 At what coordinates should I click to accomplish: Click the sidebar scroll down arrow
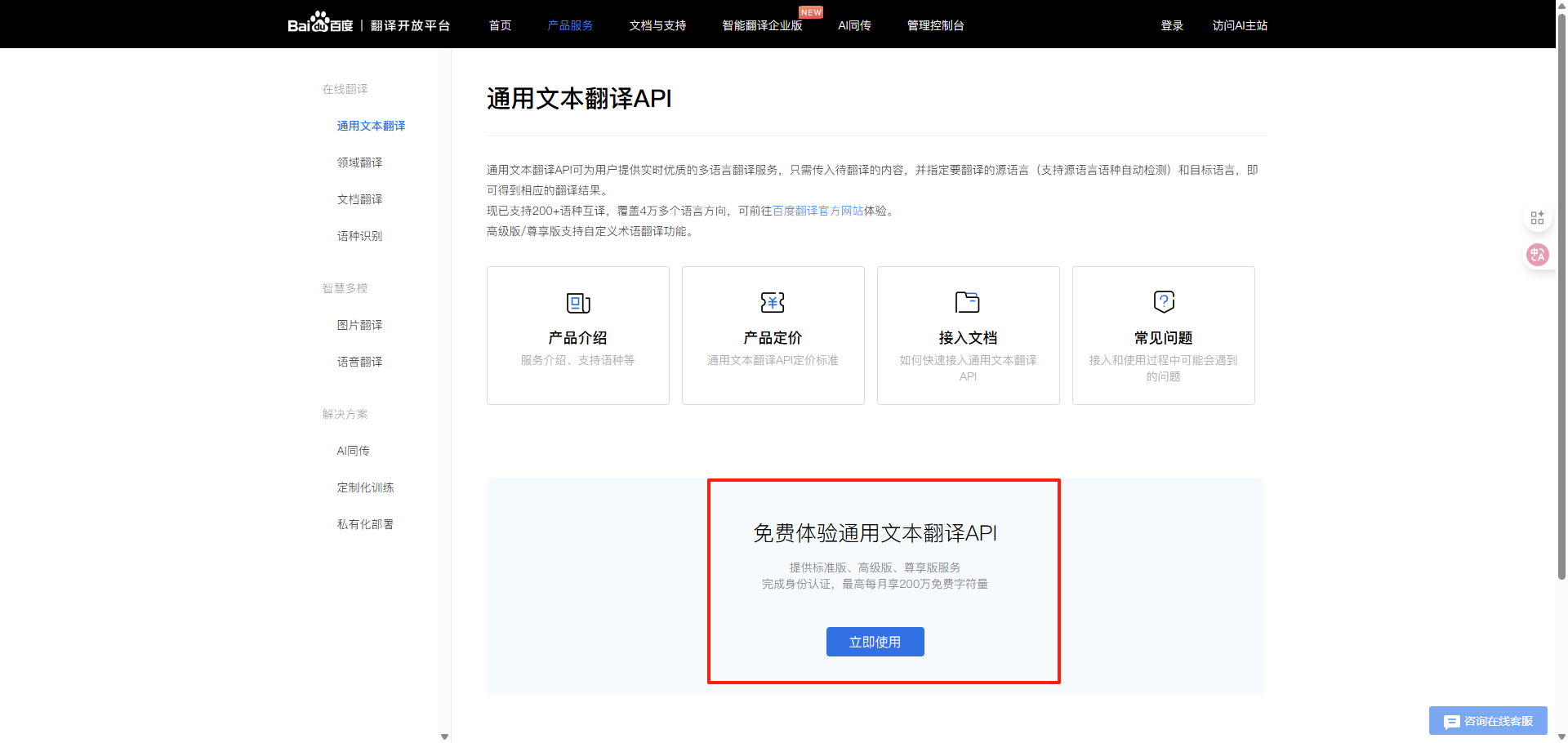444,736
